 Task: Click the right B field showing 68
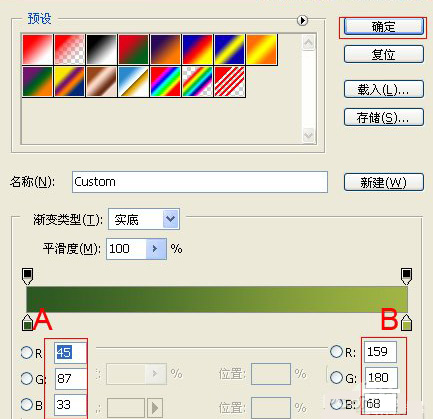coord(381,404)
